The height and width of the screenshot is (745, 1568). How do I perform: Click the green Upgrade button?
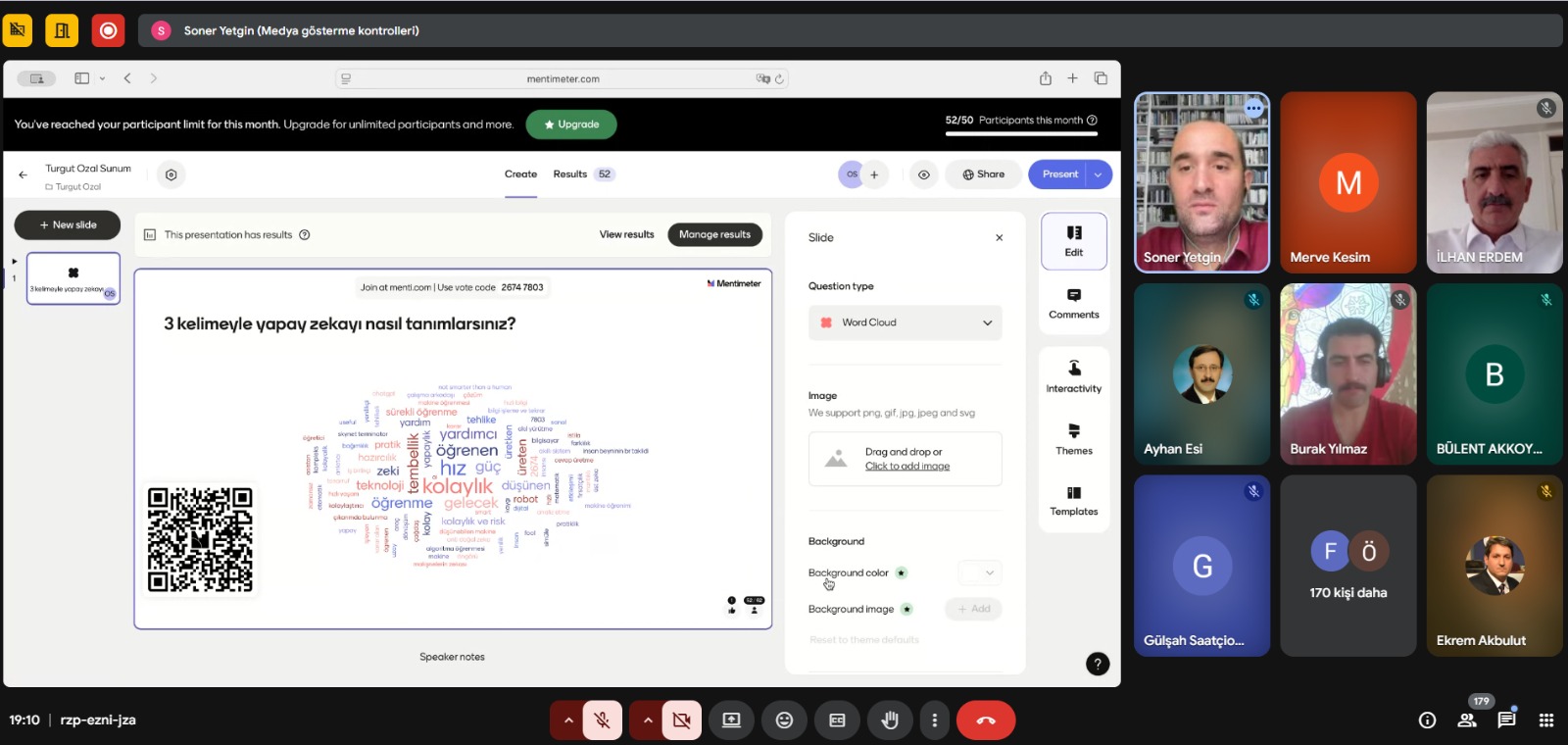tap(570, 124)
